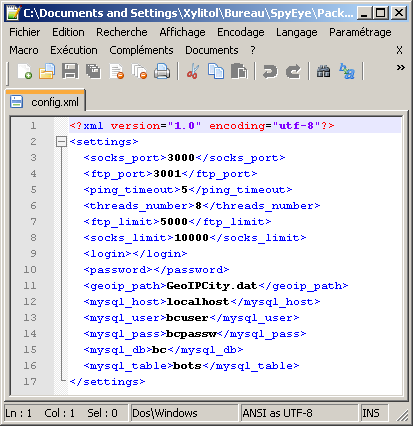This screenshot has width=413, height=426.
Task: Collapse the settings node fold marker
Action: pos(61,142)
